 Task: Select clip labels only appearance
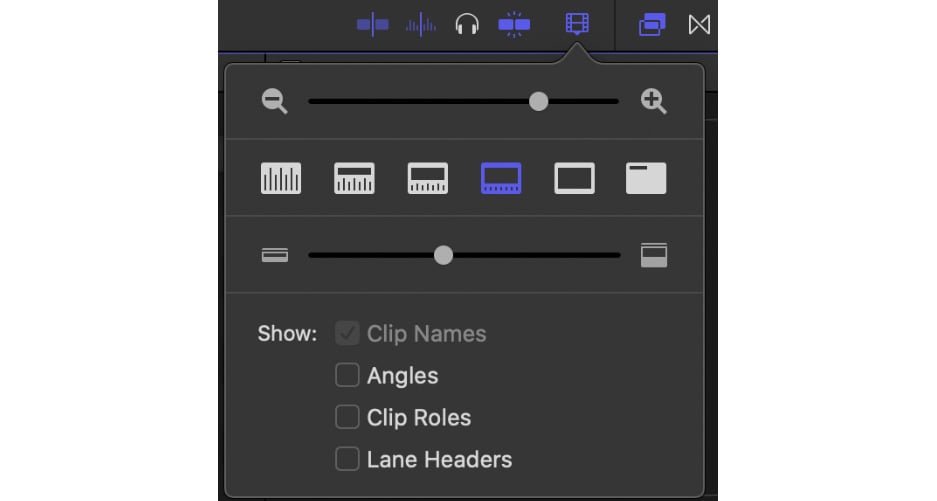coord(646,178)
